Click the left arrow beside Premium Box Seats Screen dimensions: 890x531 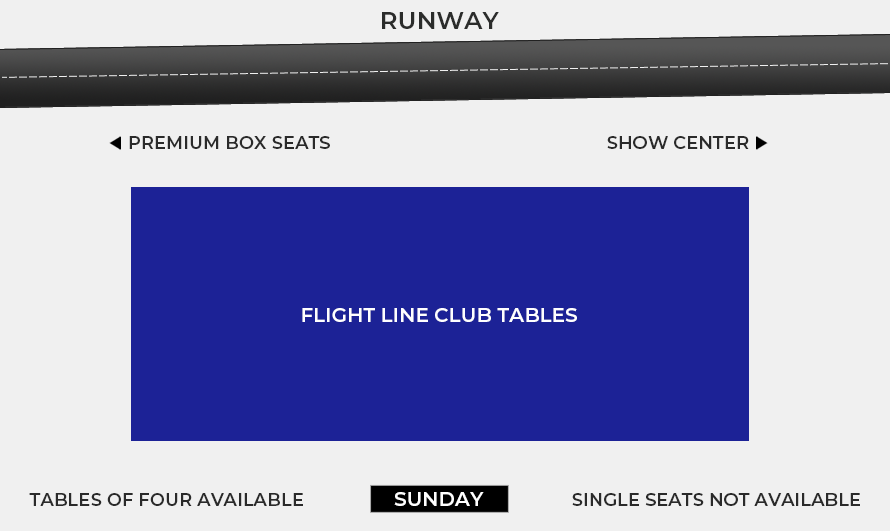pyautogui.click(x=115, y=143)
